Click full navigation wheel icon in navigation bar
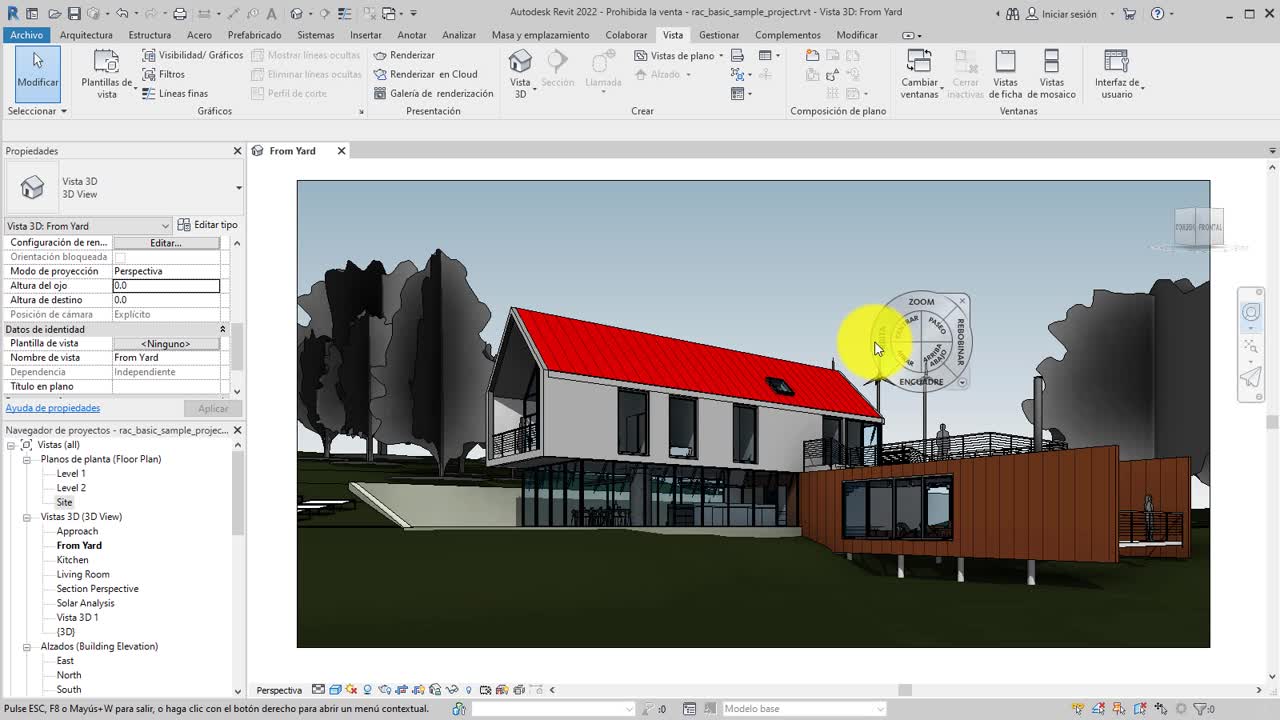Viewport: 1280px width, 720px height. tap(1251, 313)
